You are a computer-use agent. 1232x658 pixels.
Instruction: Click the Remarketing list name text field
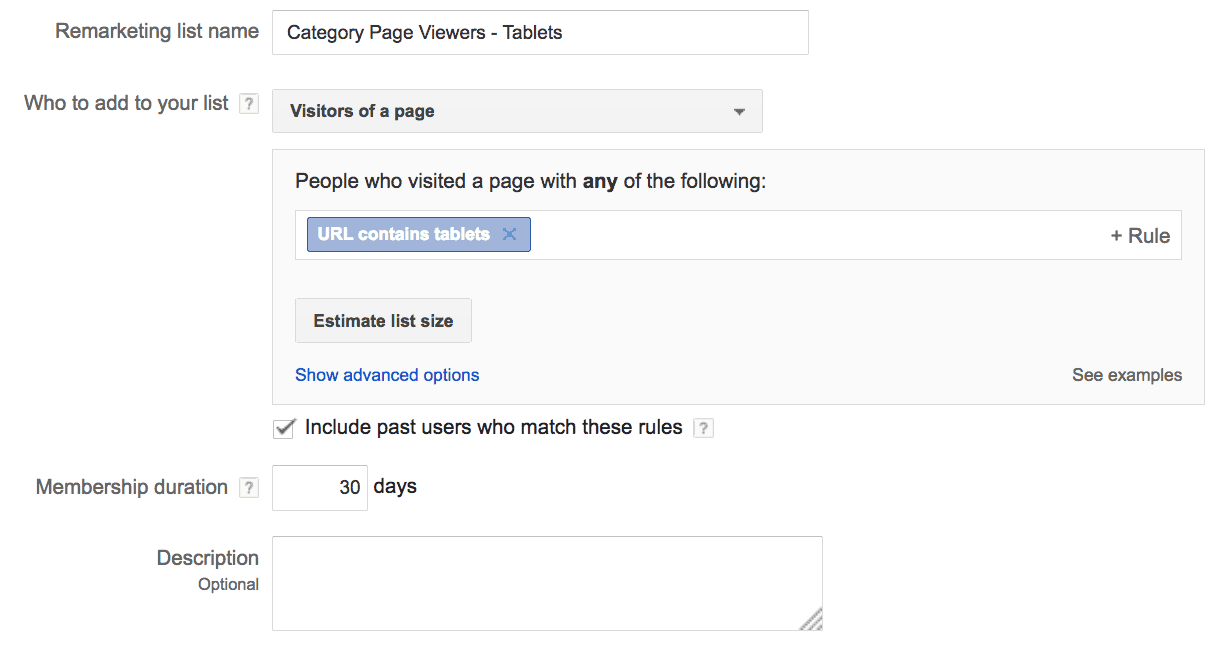point(540,33)
